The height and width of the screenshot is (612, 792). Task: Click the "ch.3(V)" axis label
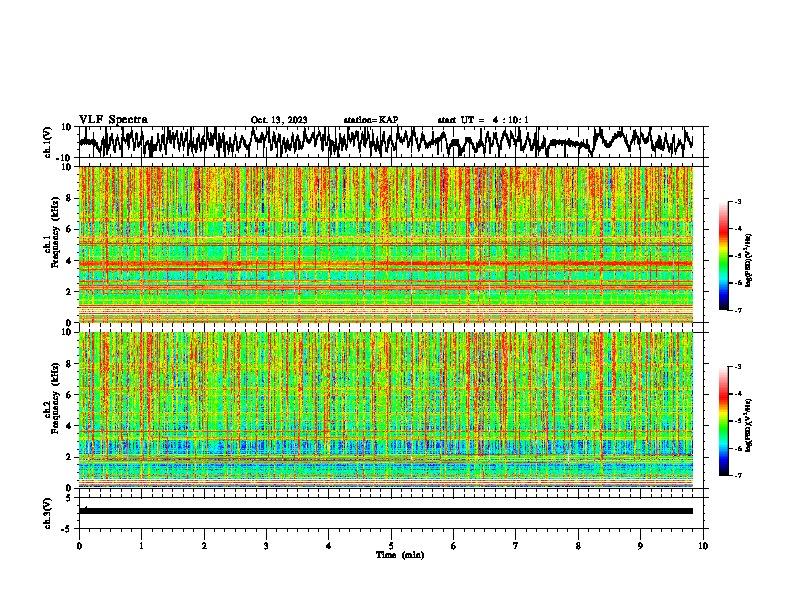tap(48, 513)
